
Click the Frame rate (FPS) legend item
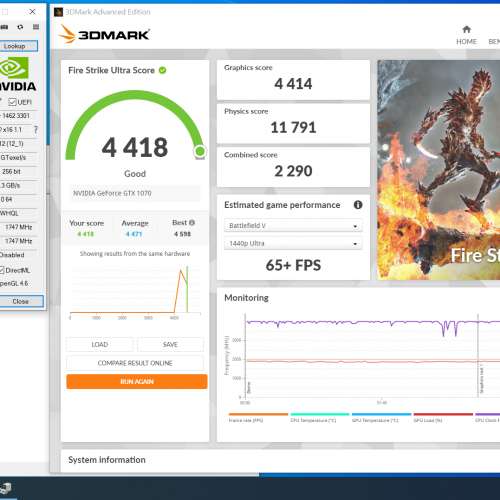[258, 418]
